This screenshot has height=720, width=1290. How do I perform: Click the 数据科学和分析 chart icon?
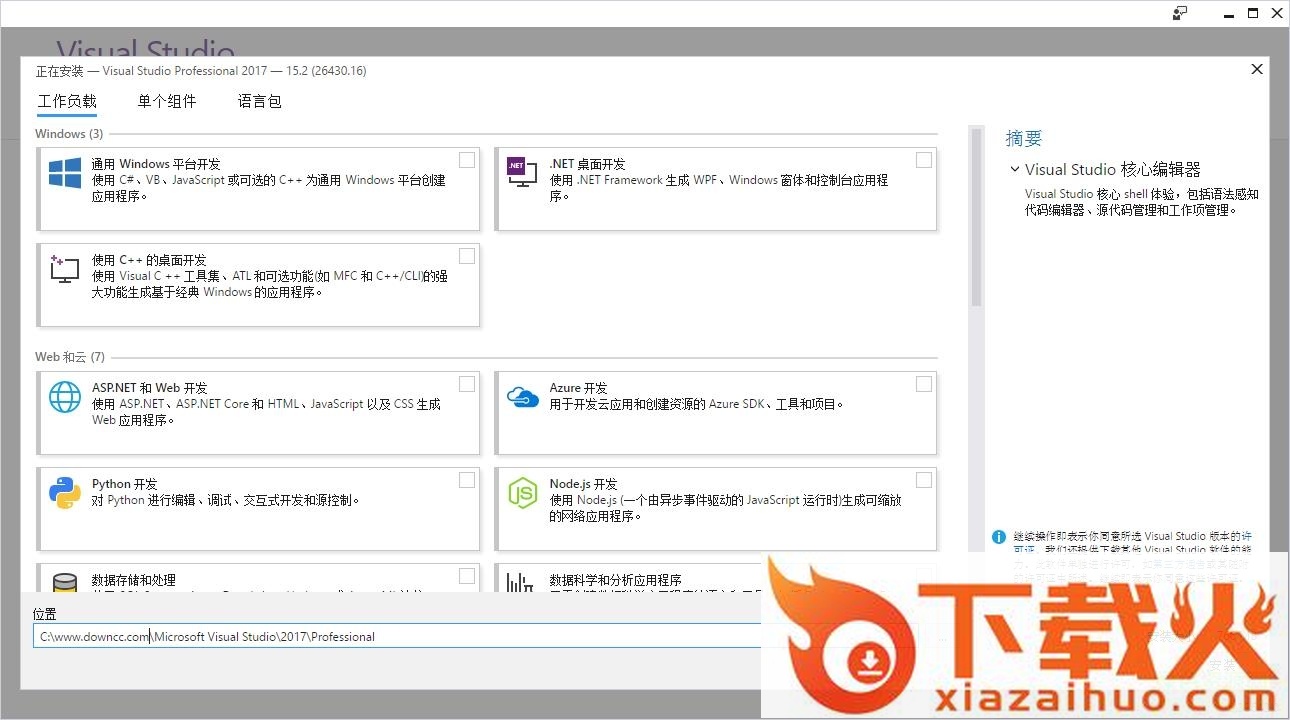pyautogui.click(x=521, y=583)
